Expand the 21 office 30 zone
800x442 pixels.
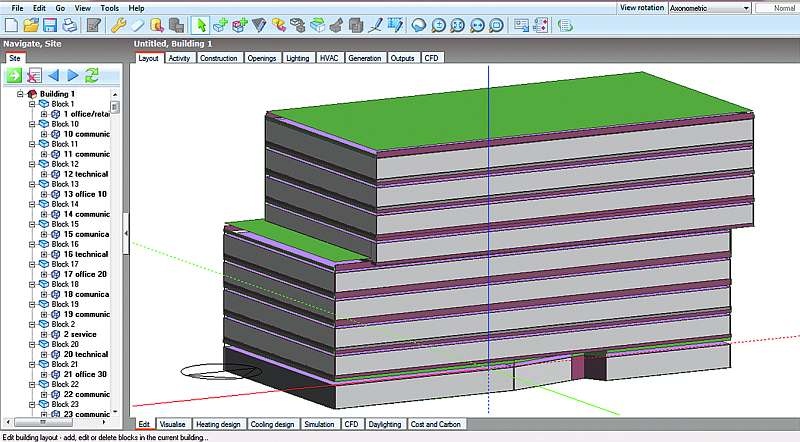(x=44, y=374)
